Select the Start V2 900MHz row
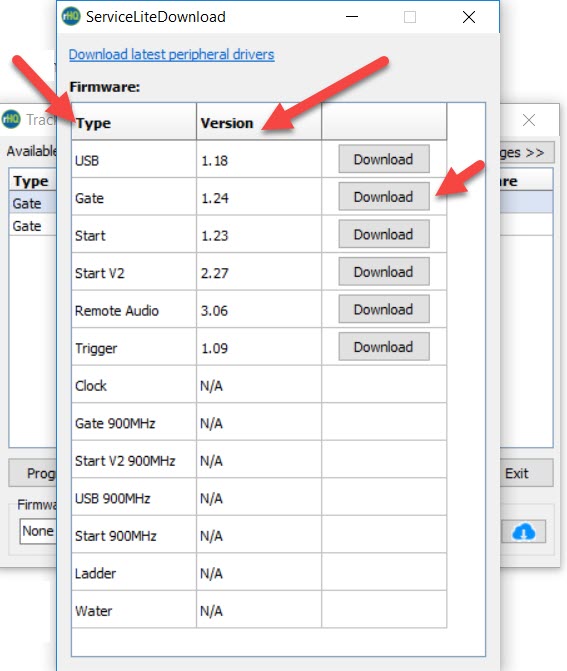 (259, 460)
